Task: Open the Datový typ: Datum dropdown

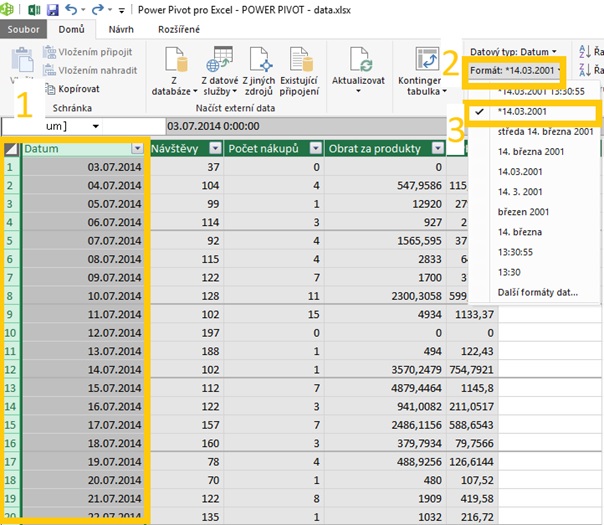Action: (x=513, y=52)
